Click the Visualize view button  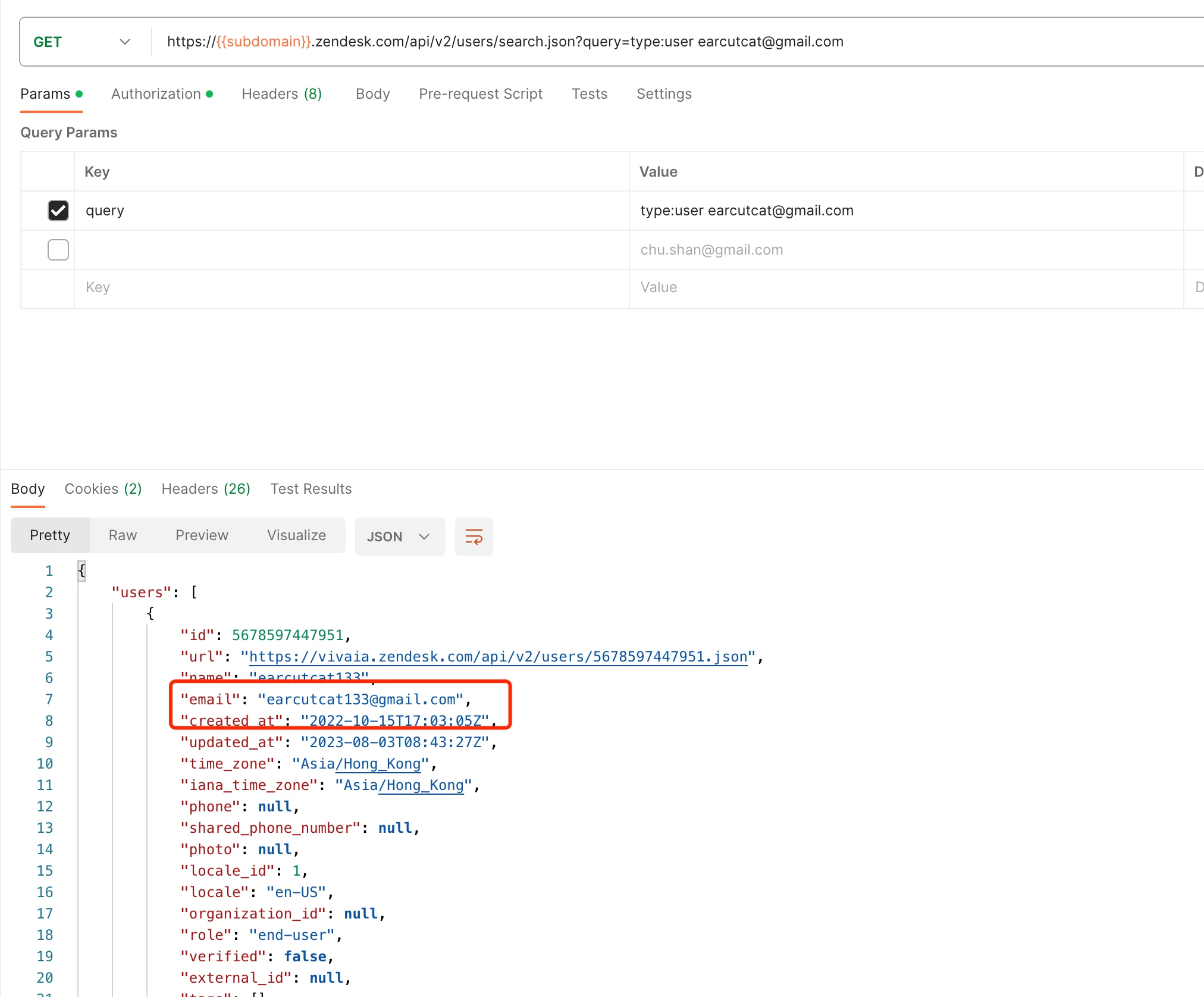296,535
